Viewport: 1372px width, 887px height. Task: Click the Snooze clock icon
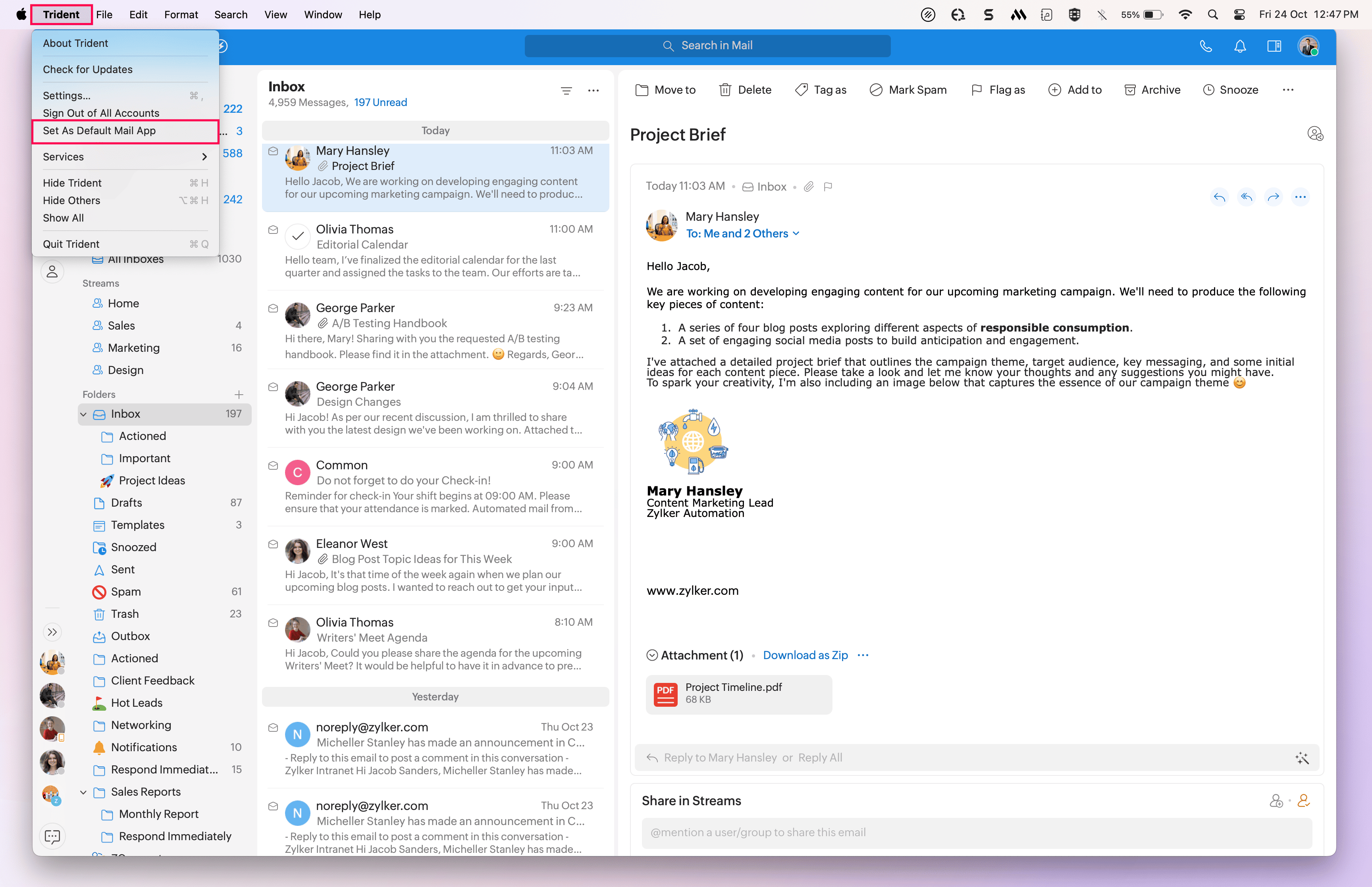[x=1208, y=90]
